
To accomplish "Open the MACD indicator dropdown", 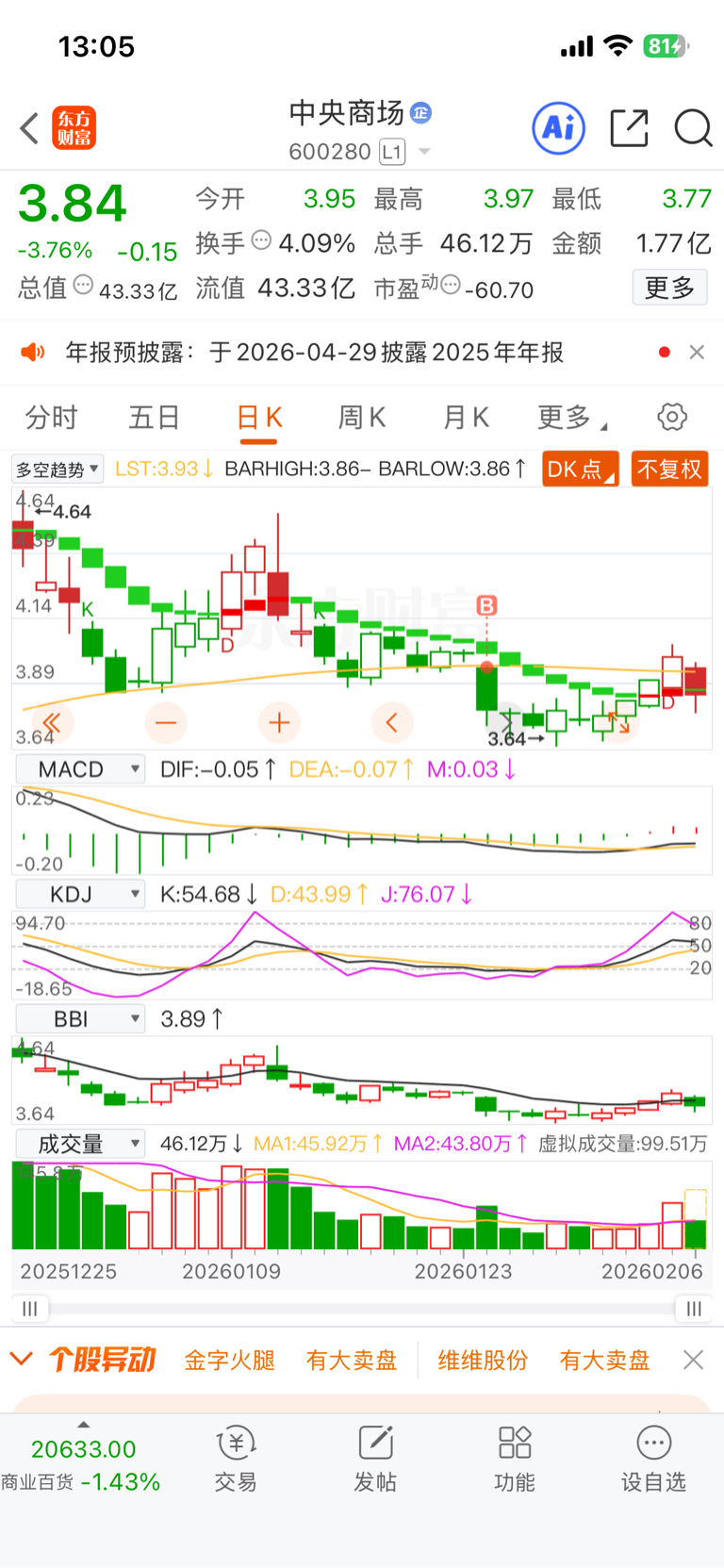I will click(x=80, y=769).
